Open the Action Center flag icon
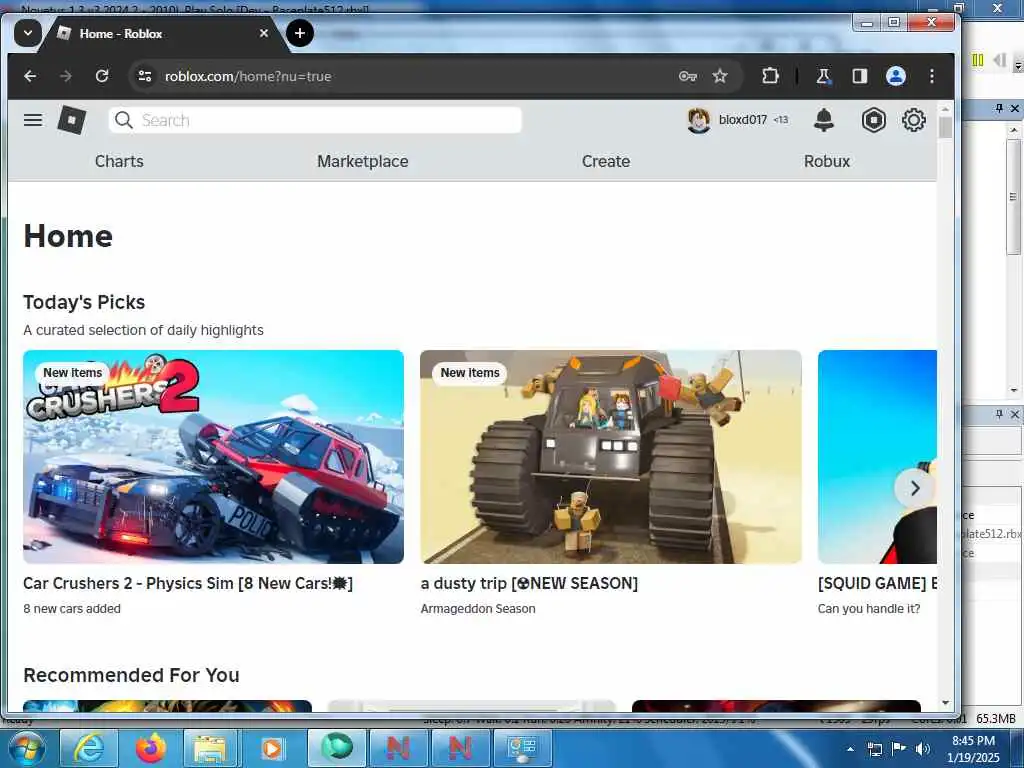The image size is (1024, 768). (899, 749)
